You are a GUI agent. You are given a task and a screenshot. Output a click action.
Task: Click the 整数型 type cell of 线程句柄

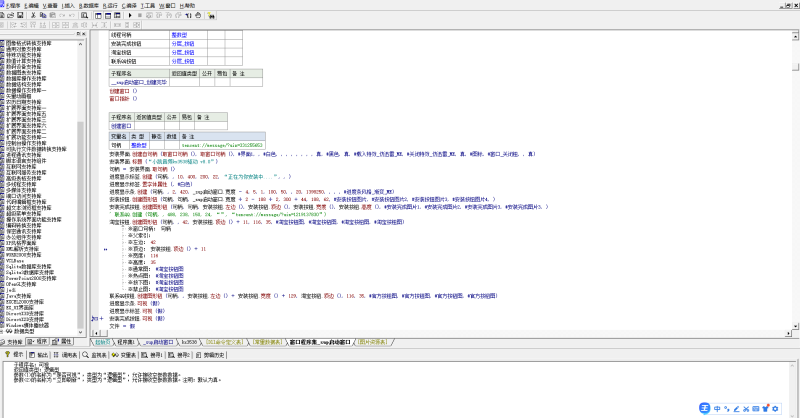click(x=188, y=35)
